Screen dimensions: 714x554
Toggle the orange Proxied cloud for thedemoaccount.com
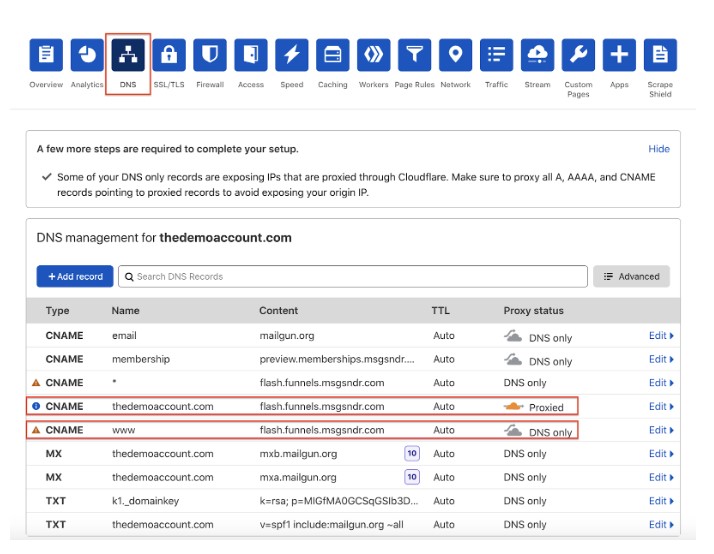pyautogui.click(x=514, y=406)
